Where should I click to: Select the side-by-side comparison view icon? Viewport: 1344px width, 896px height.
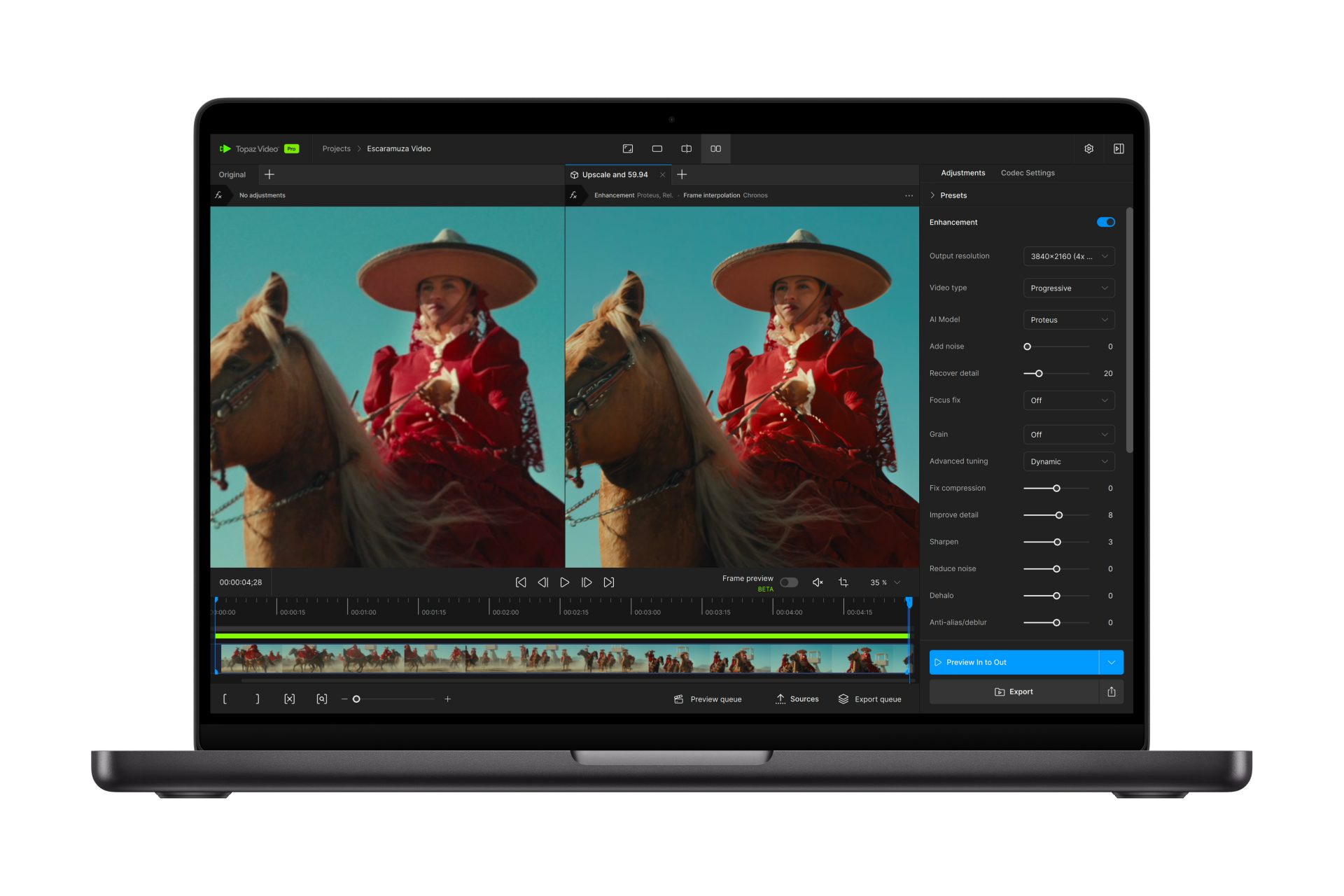(715, 148)
